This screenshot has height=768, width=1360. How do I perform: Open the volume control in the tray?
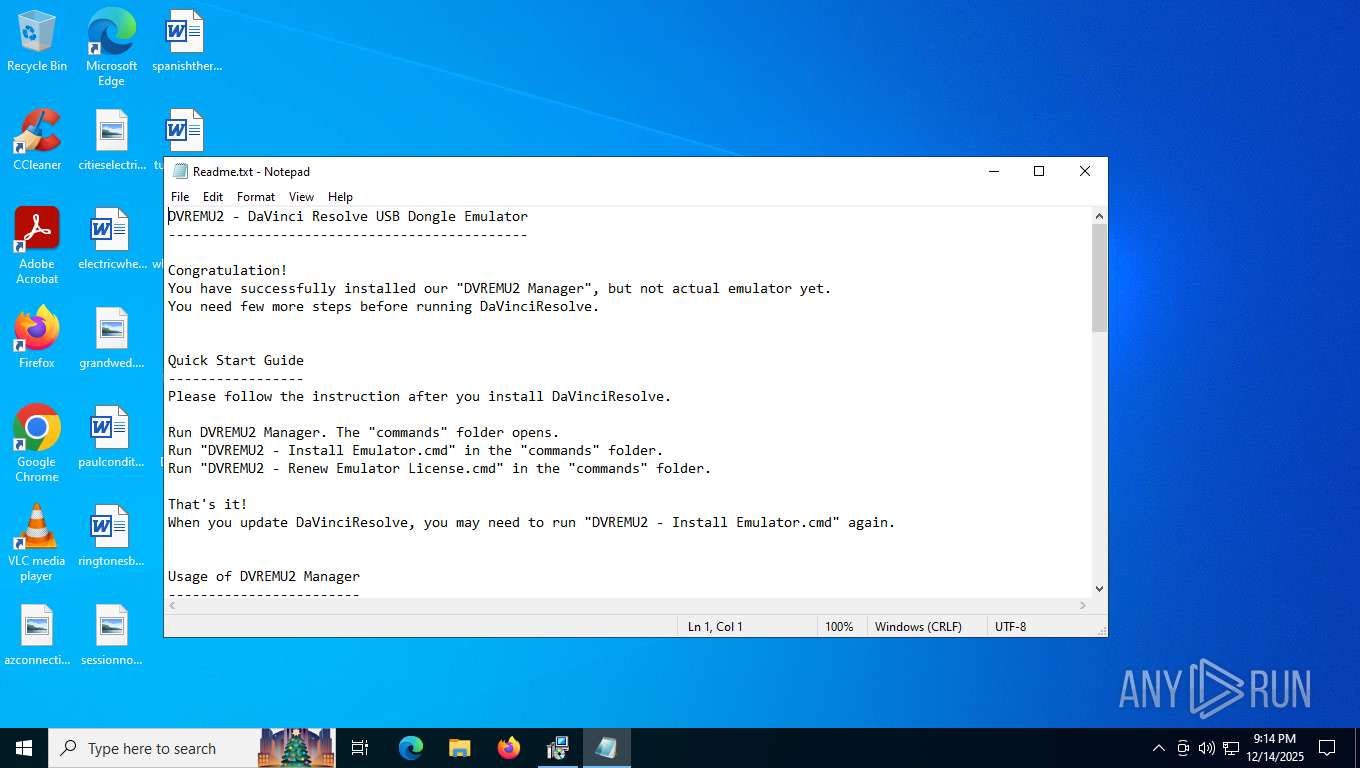tap(1207, 748)
